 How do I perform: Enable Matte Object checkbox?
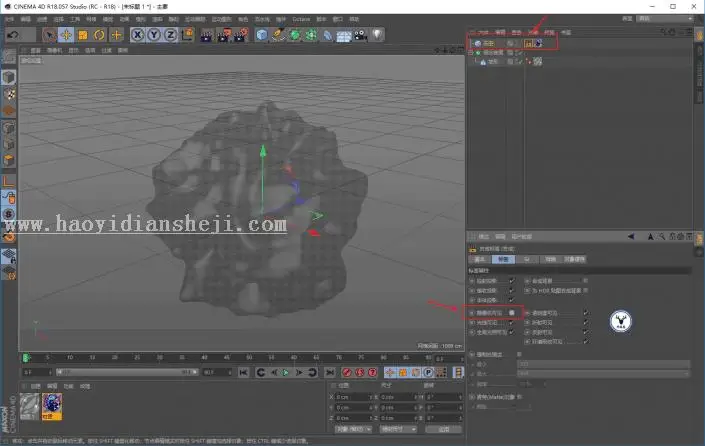[x=519, y=397]
